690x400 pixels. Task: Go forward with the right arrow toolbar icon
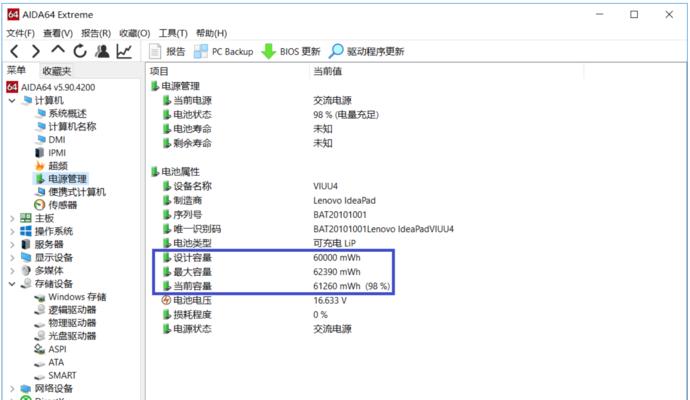36,51
